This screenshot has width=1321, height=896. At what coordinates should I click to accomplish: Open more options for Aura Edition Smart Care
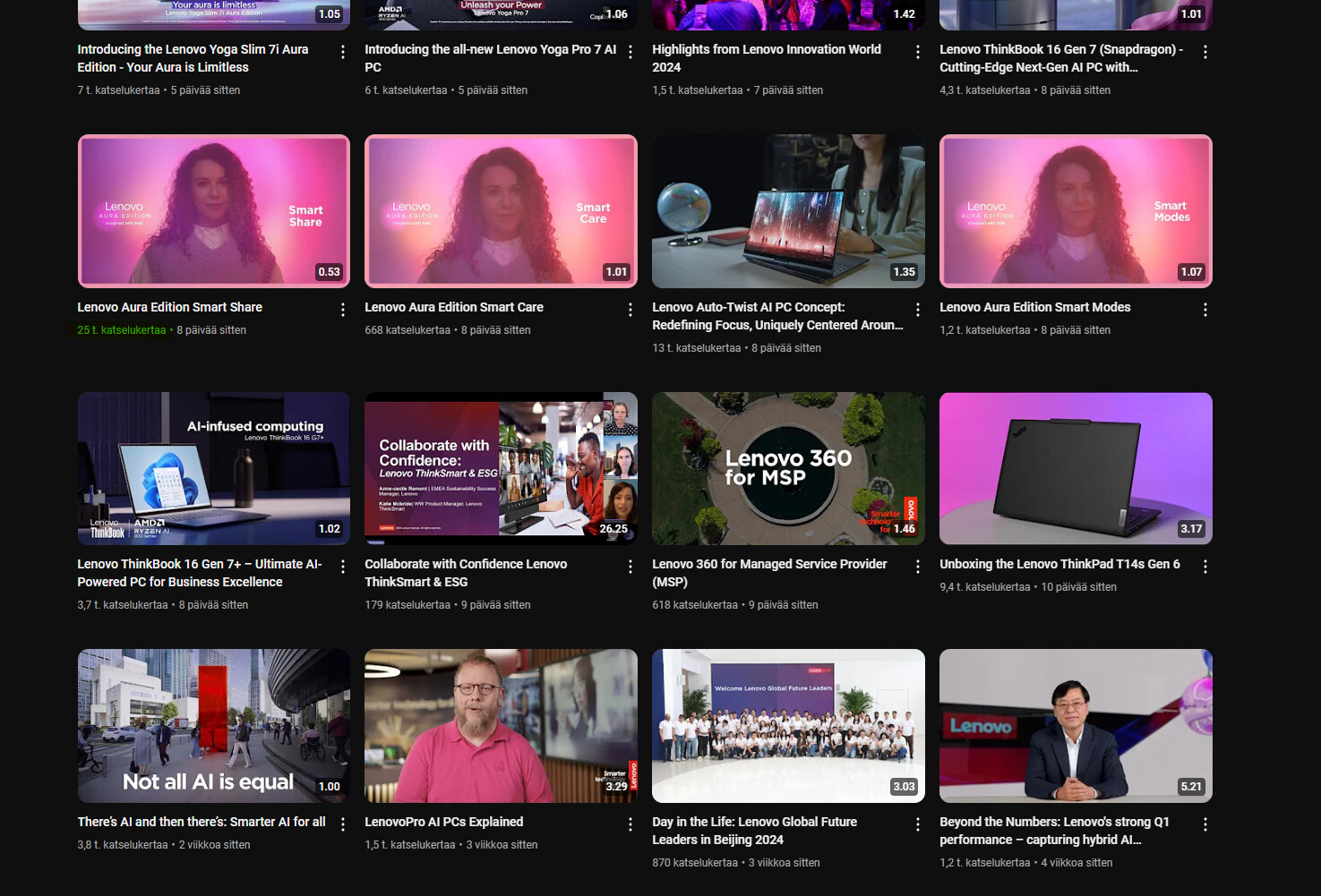click(630, 310)
